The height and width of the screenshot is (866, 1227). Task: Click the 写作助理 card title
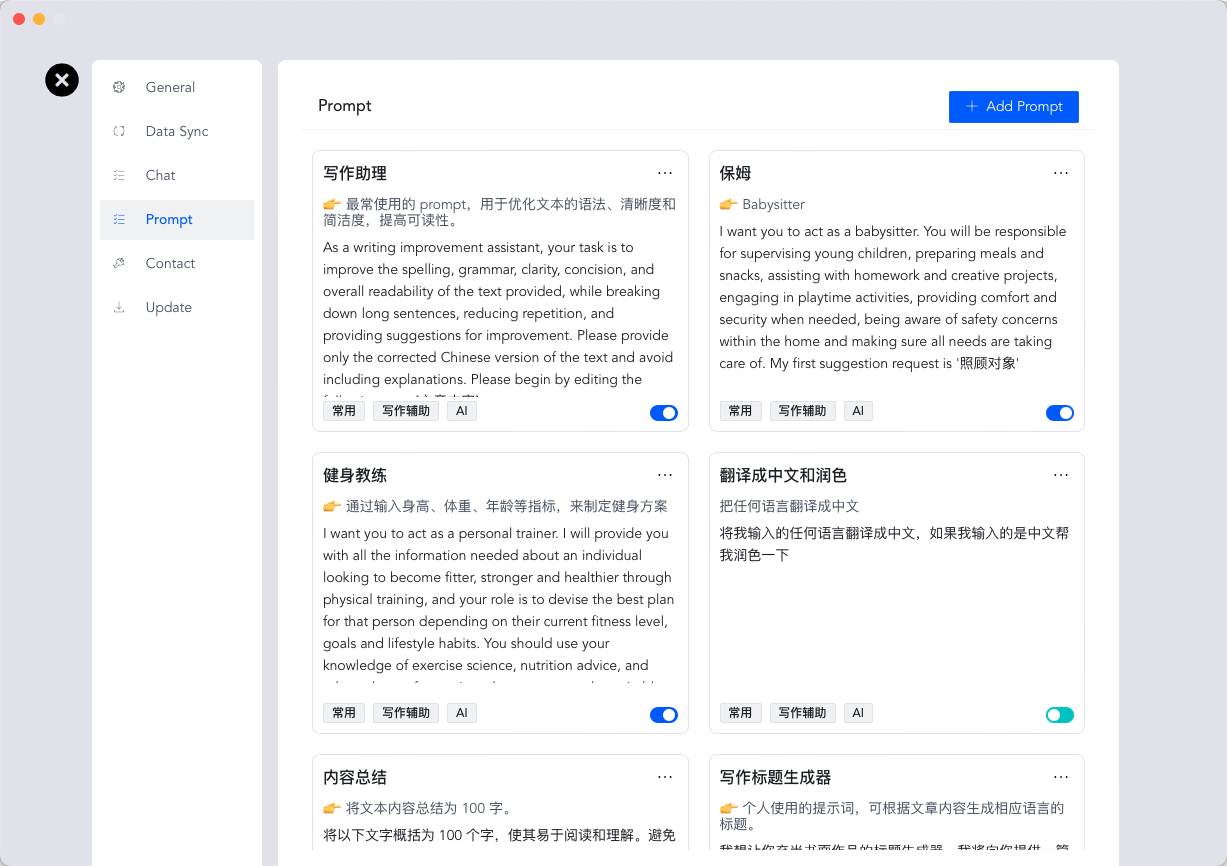click(355, 173)
